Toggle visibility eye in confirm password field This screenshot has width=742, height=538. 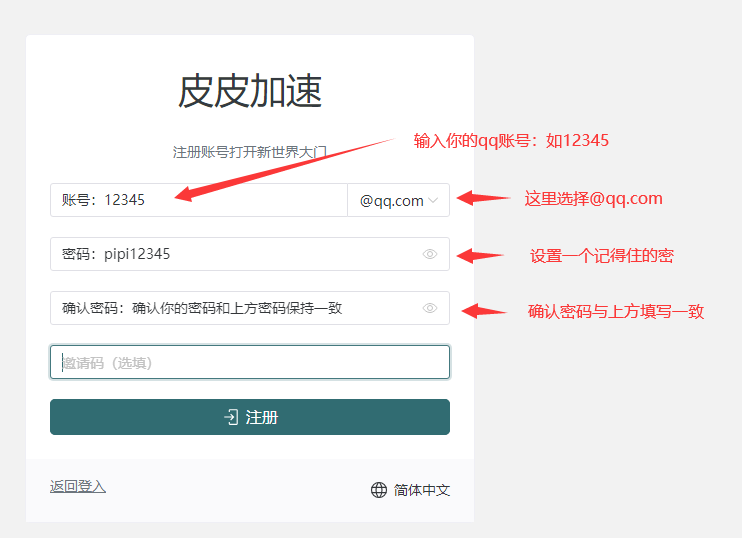click(x=430, y=308)
